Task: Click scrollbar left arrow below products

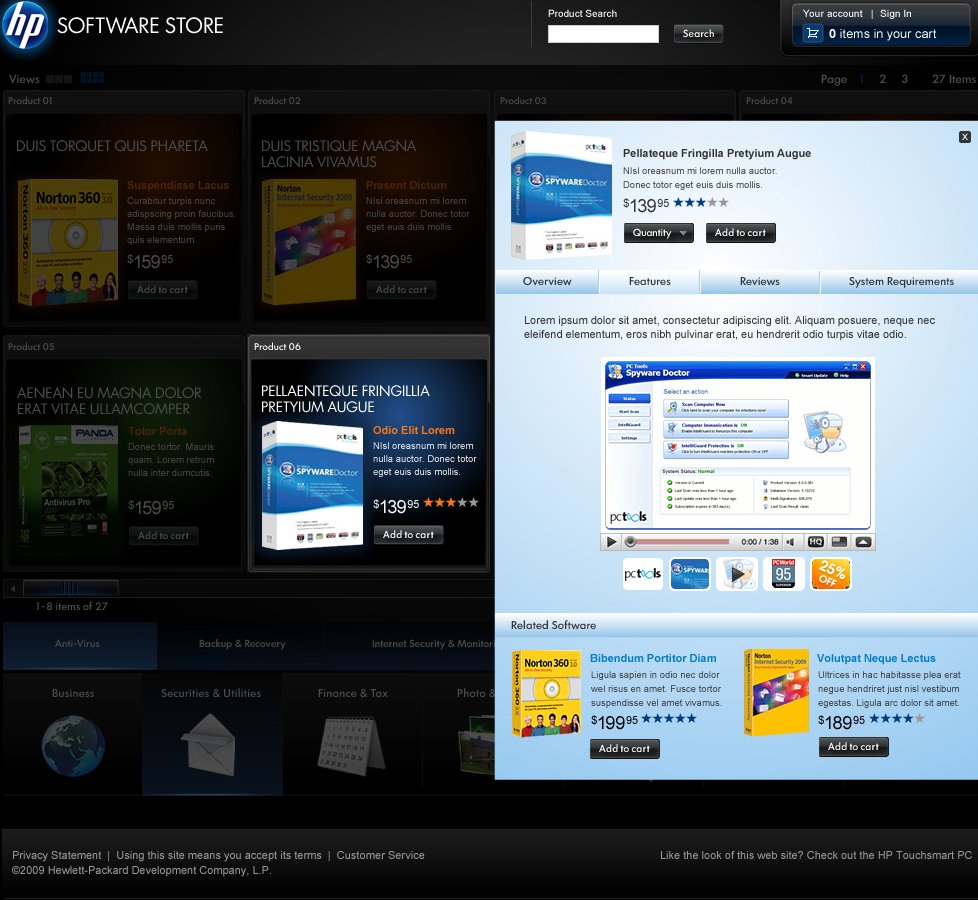Action: coord(12,588)
